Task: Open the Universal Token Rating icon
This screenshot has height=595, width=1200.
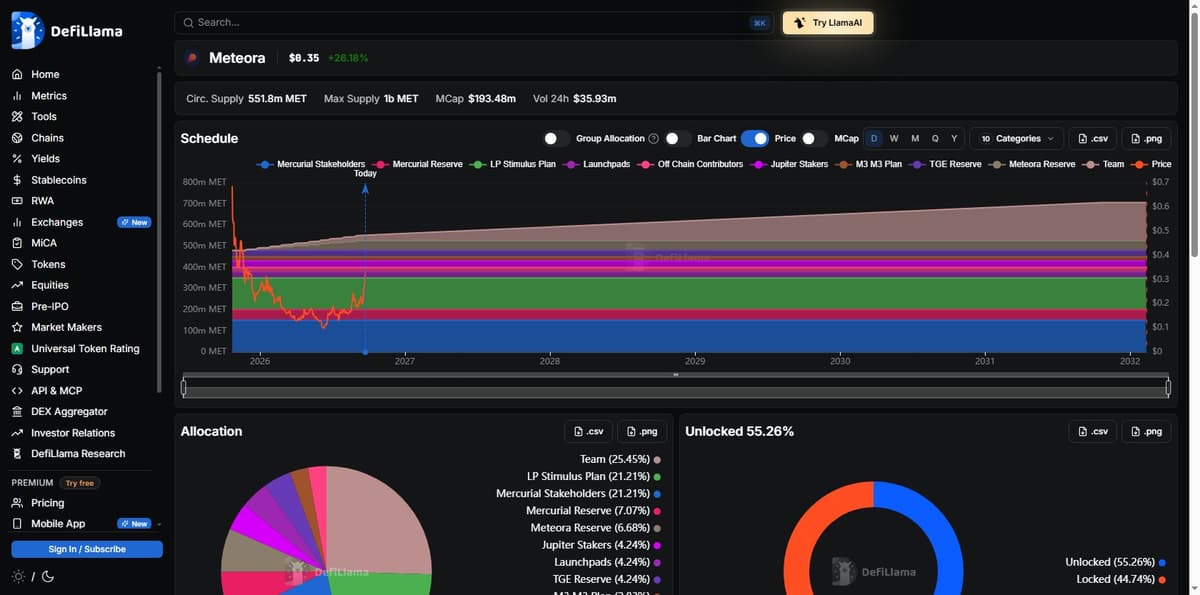Action: click(x=17, y=349)
